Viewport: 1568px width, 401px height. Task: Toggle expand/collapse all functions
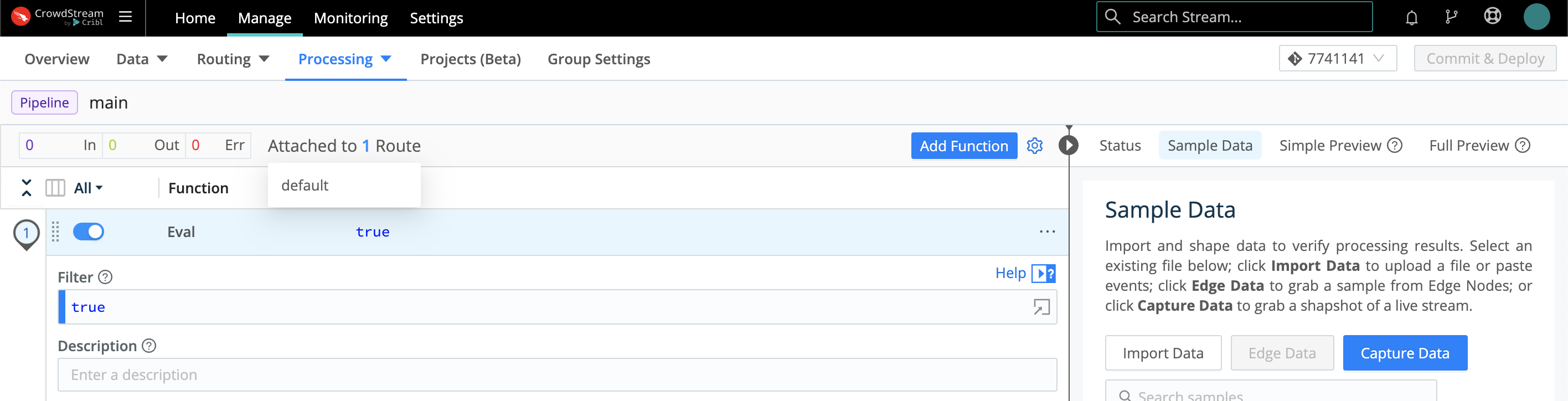pos(26,188)
